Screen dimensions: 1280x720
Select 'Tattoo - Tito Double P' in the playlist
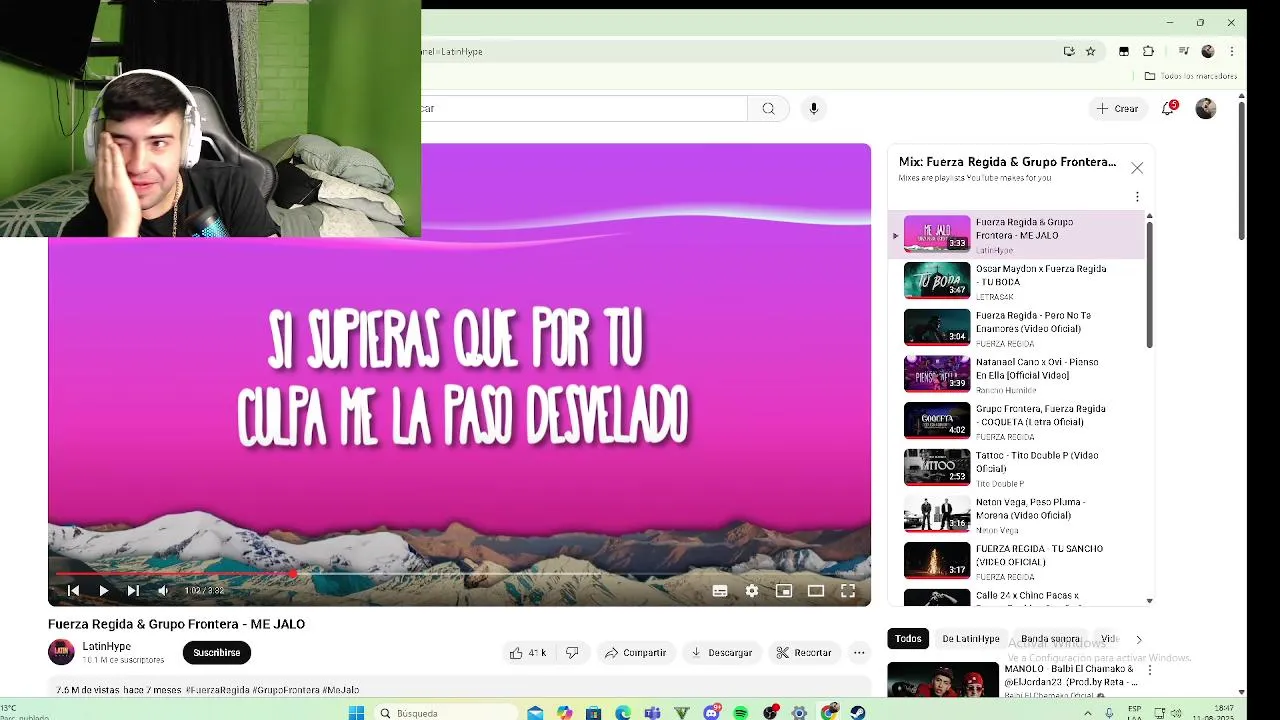click(1016, 468)
